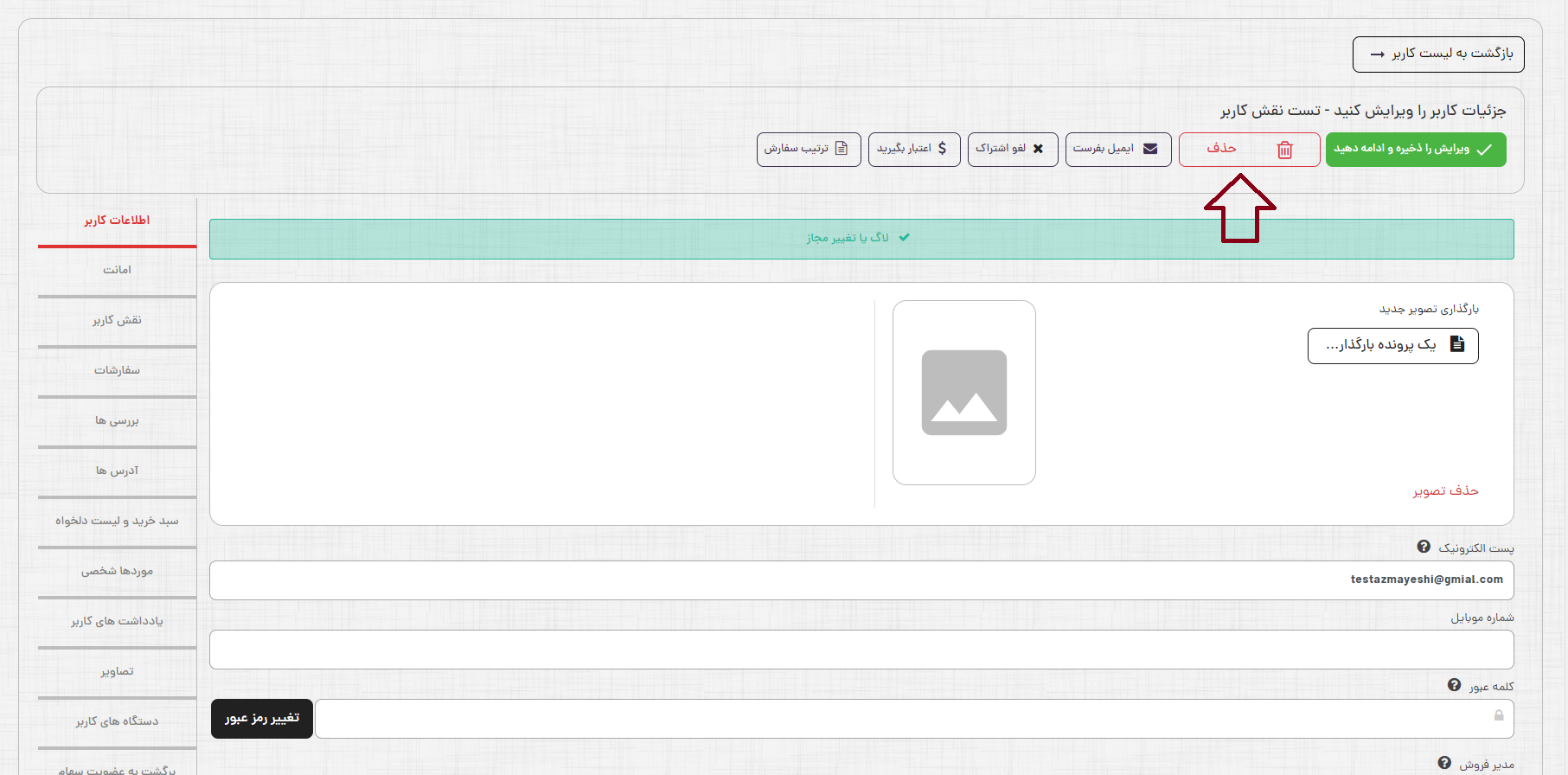The width and height of the screenshot is (1568, 775).
Task: Click the trash icon on delete button
Action: tap(1284, 150)
